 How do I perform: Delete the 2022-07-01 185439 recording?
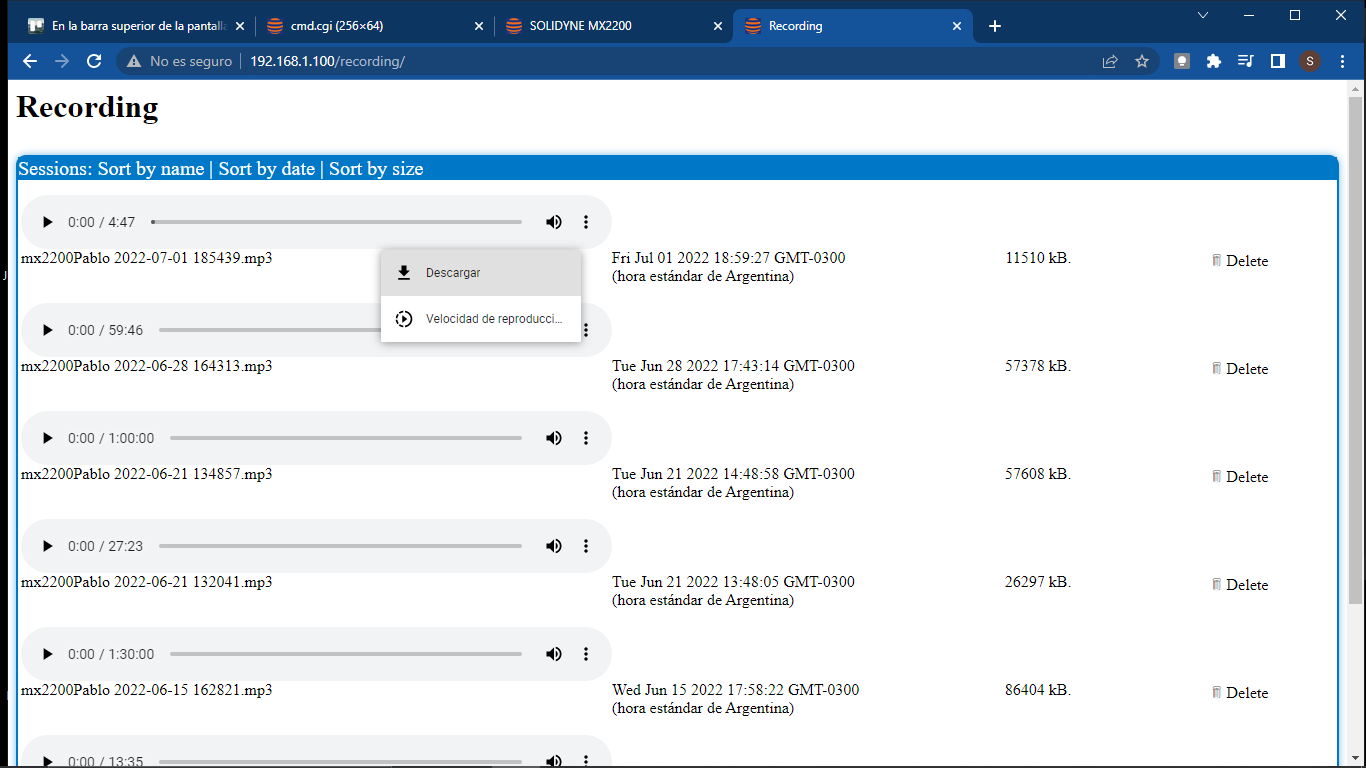pos(1240,261)
